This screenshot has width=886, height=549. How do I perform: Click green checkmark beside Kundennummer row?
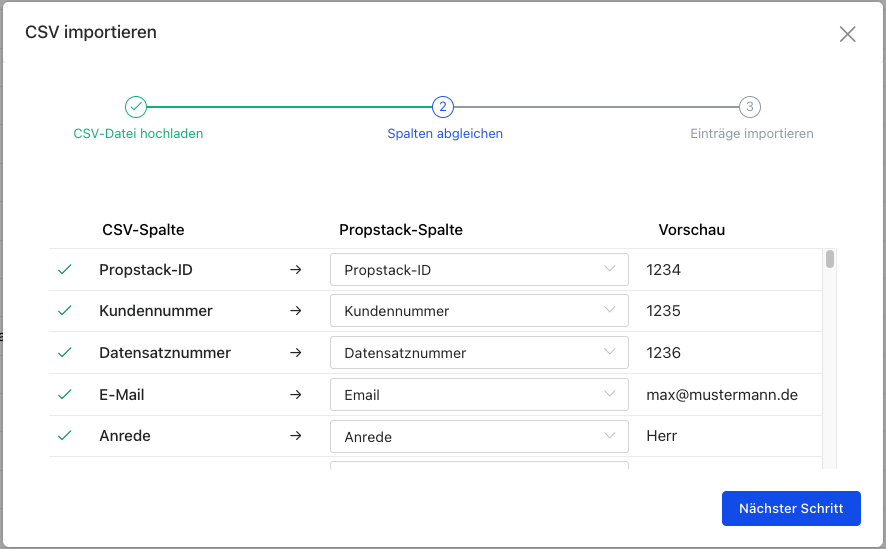coord(65,311)
